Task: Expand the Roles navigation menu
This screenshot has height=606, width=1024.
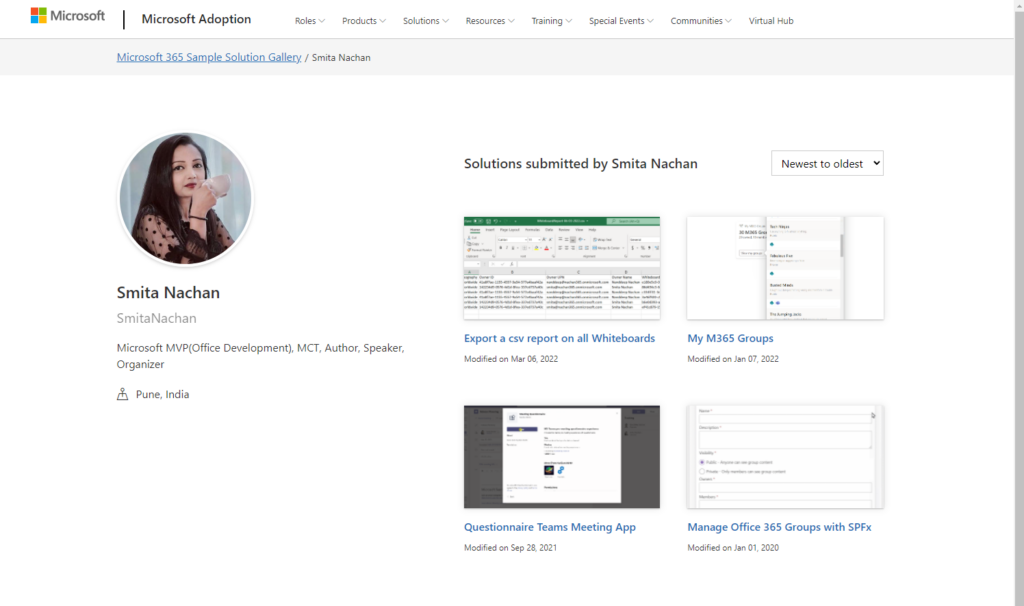Action: pos(309,20)
